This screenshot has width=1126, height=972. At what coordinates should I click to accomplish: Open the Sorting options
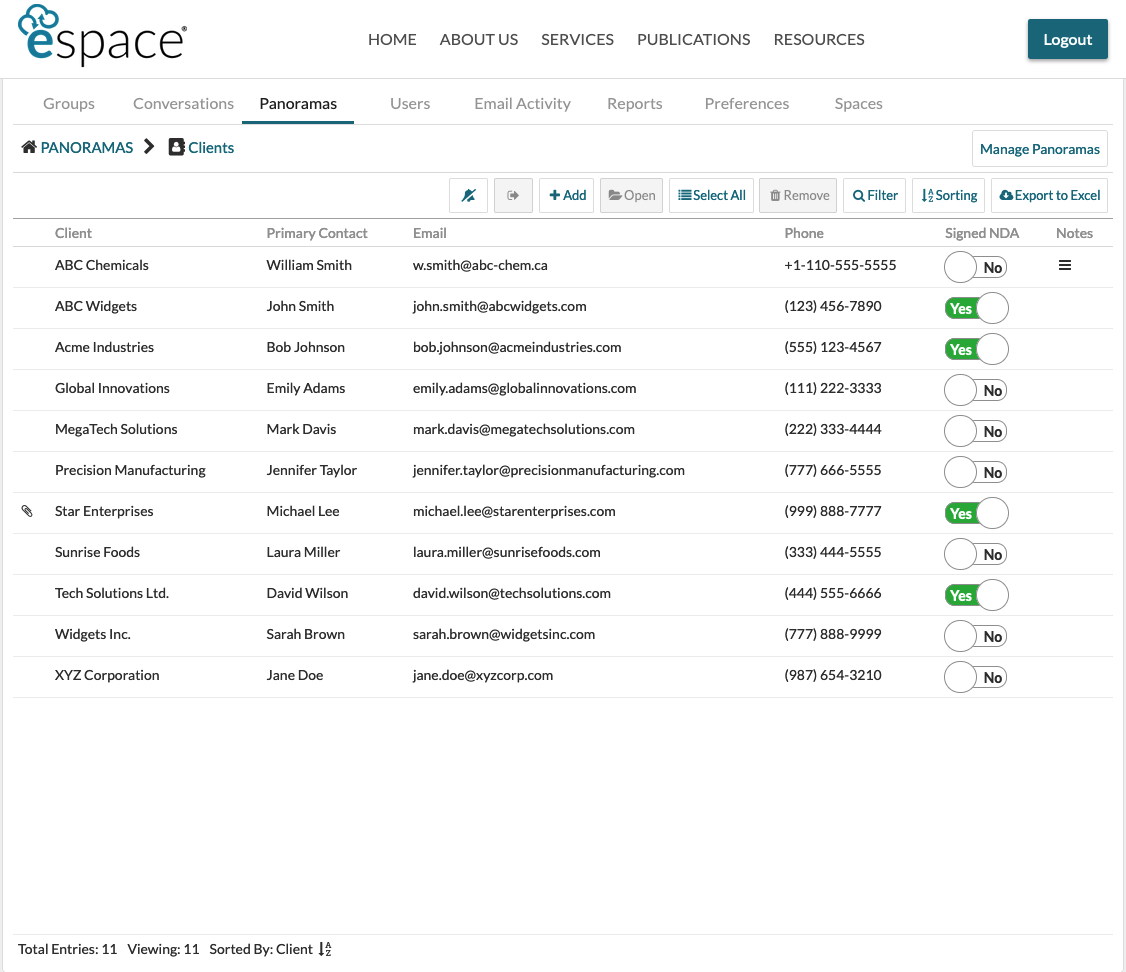(949, 195)
